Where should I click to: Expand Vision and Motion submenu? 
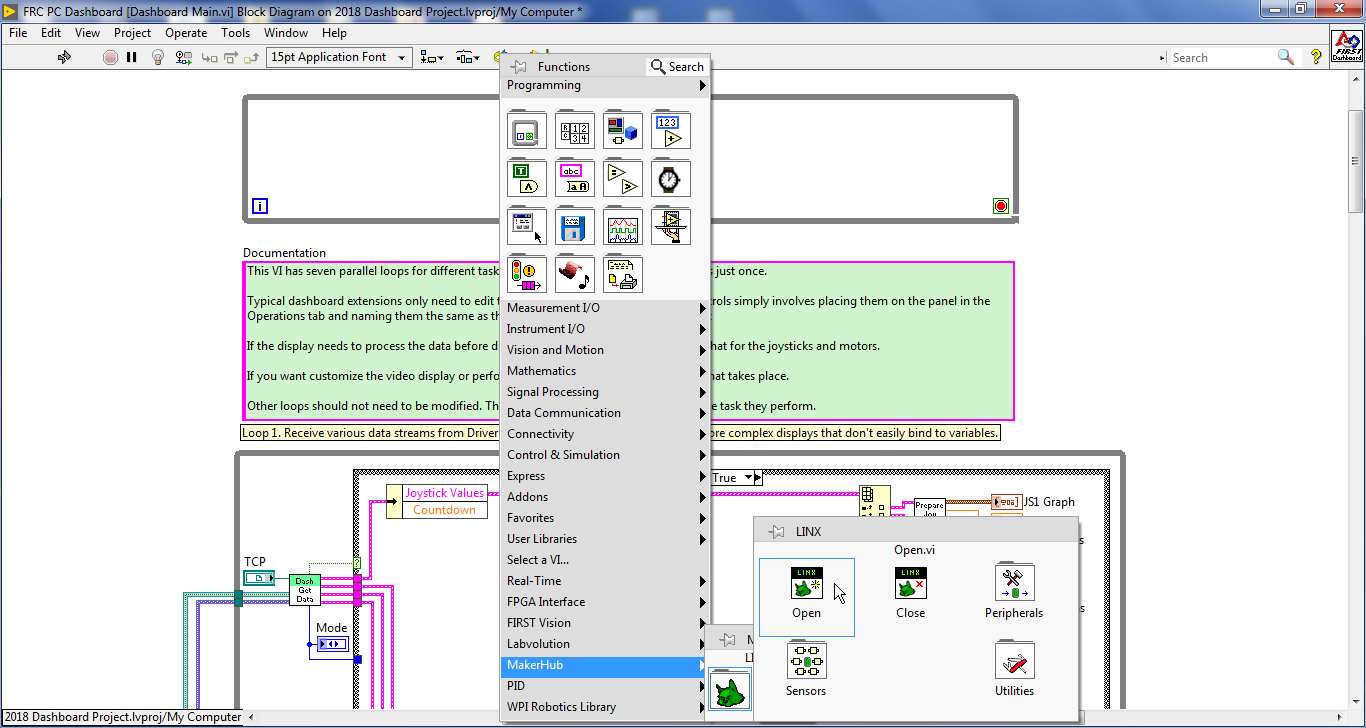tap(605, 350)
